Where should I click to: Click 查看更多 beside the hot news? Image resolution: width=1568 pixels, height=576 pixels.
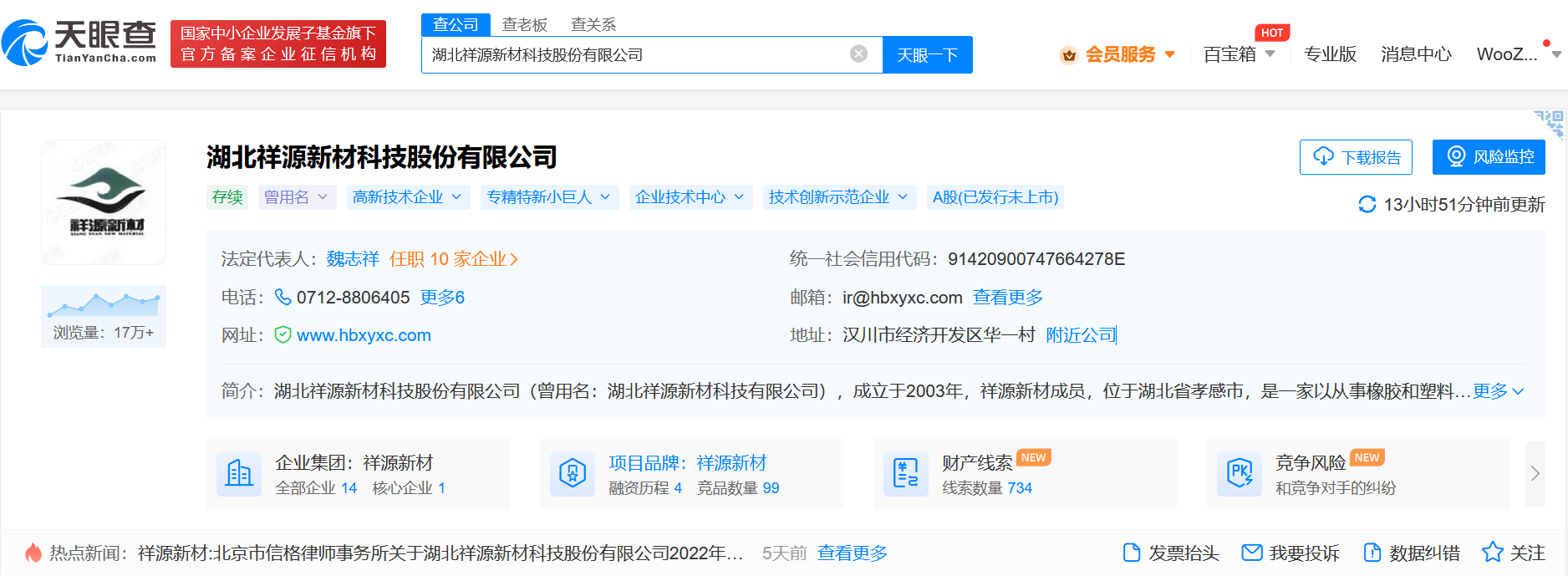(853, 553)
